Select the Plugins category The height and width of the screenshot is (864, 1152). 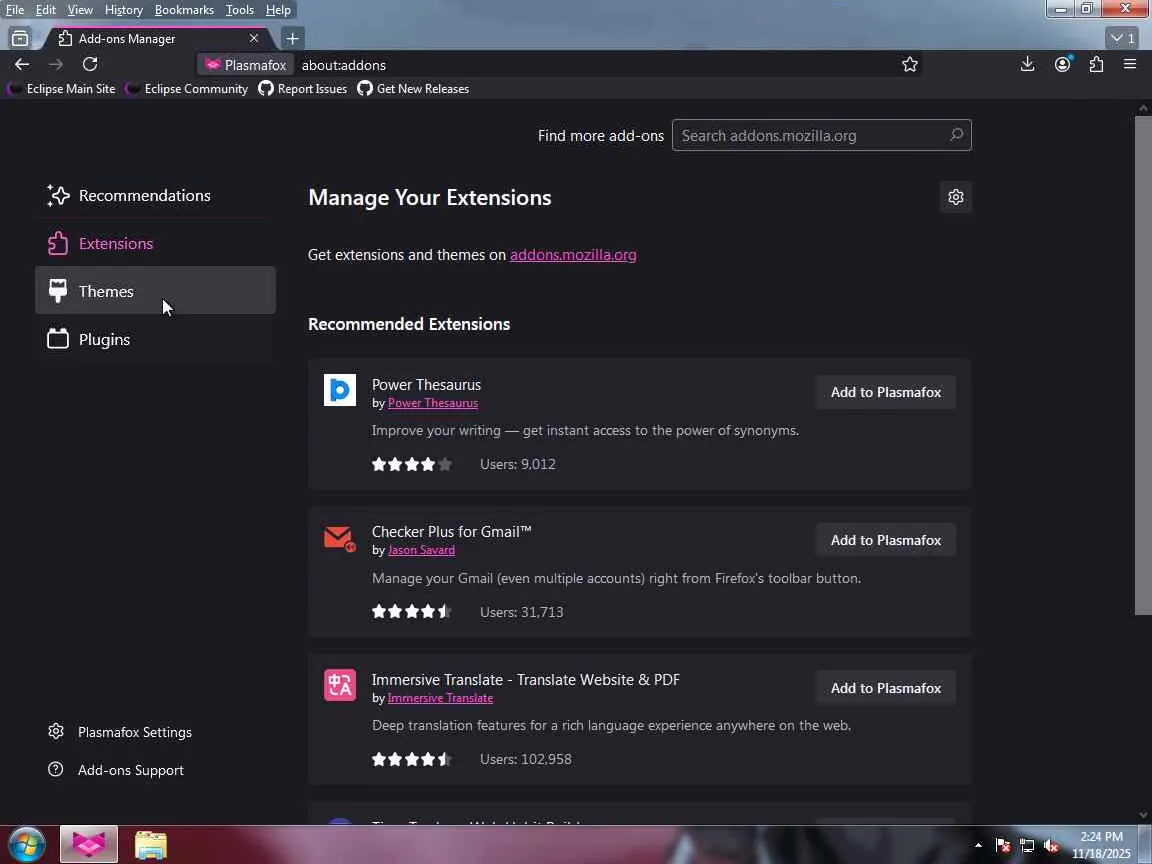point(155,339)
